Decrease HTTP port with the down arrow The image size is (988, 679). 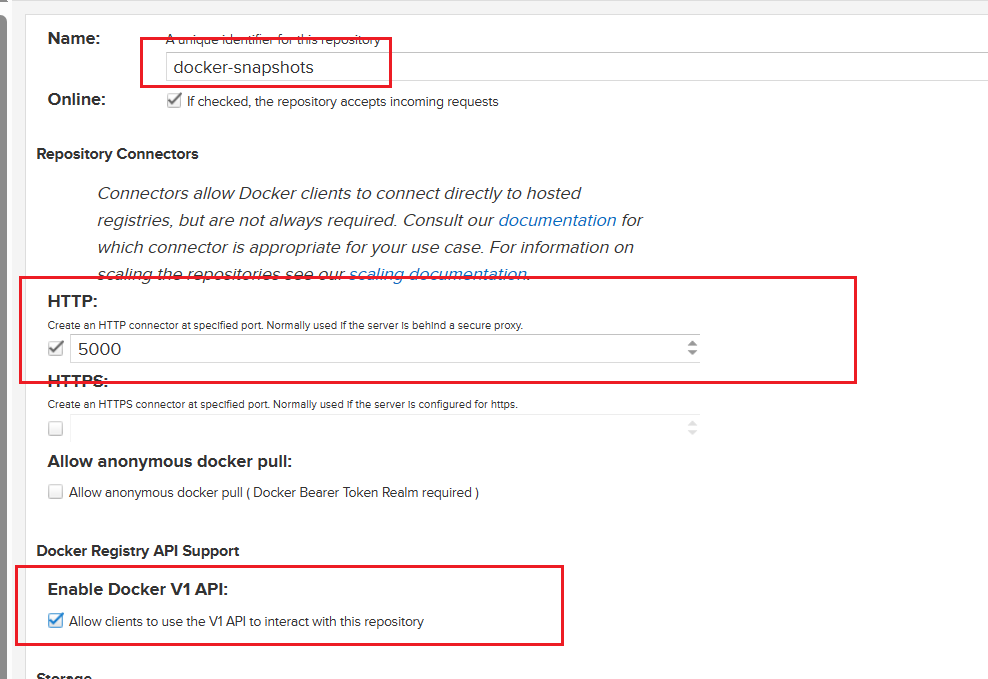692,354
